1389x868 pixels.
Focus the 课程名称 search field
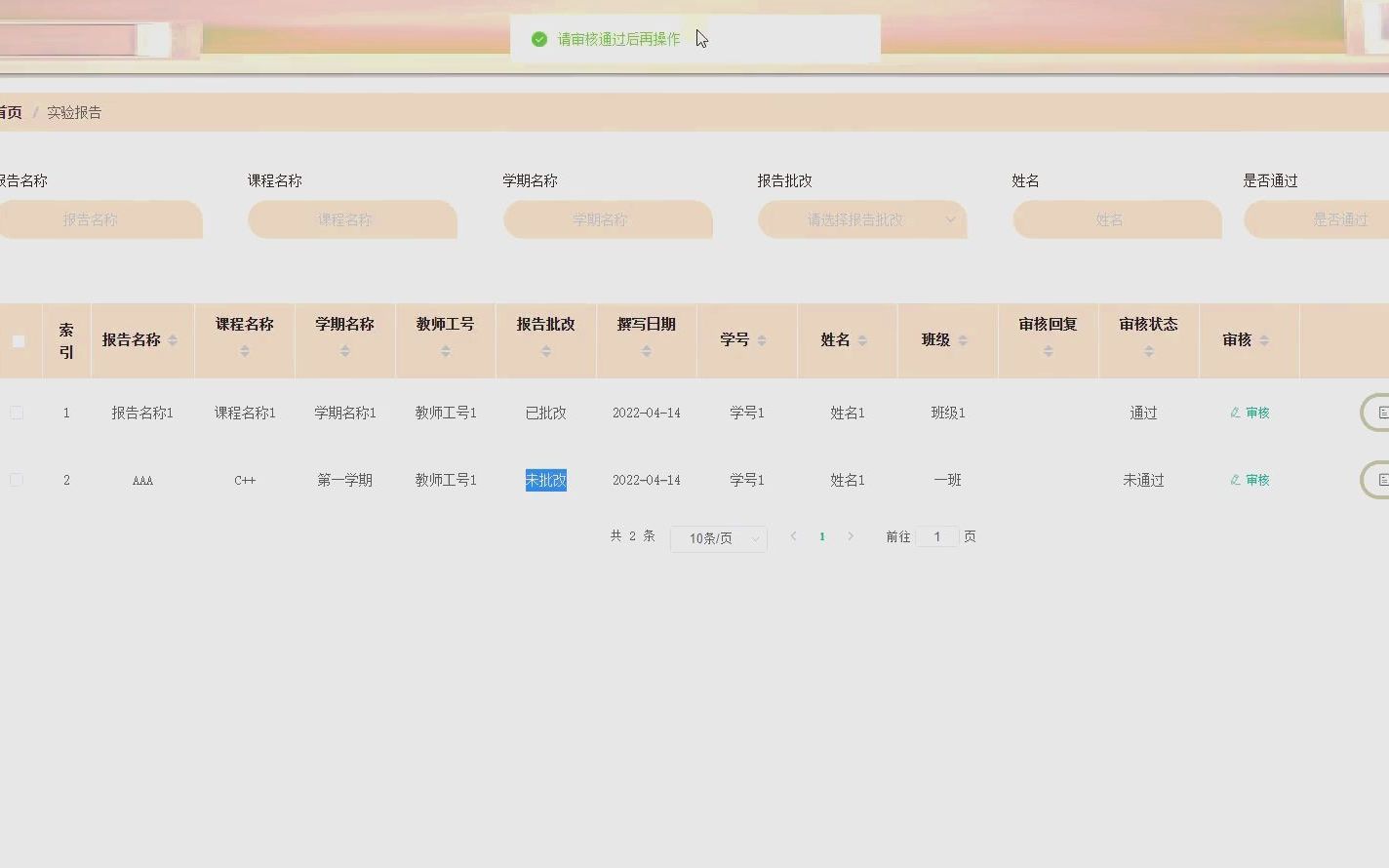[352, 219]
